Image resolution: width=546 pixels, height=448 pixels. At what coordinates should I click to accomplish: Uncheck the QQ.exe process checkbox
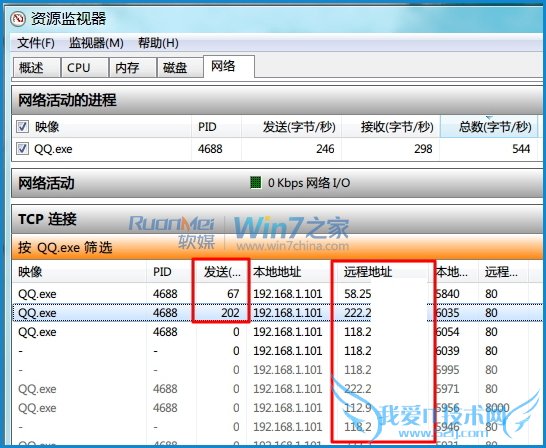click(x=22, y=149)
